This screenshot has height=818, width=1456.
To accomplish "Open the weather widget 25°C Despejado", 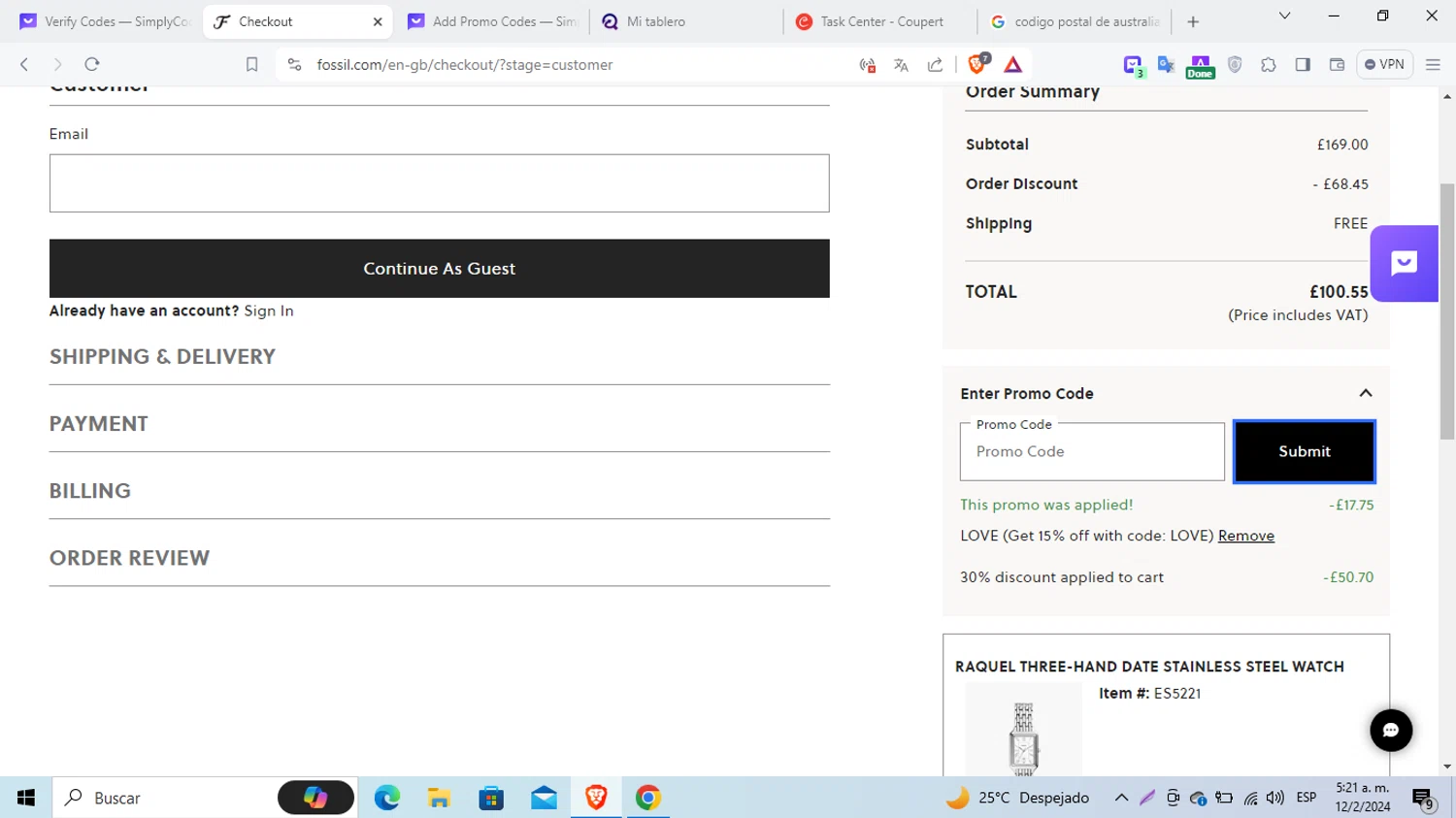I will pyautogui.click(x=1018, y=798).
